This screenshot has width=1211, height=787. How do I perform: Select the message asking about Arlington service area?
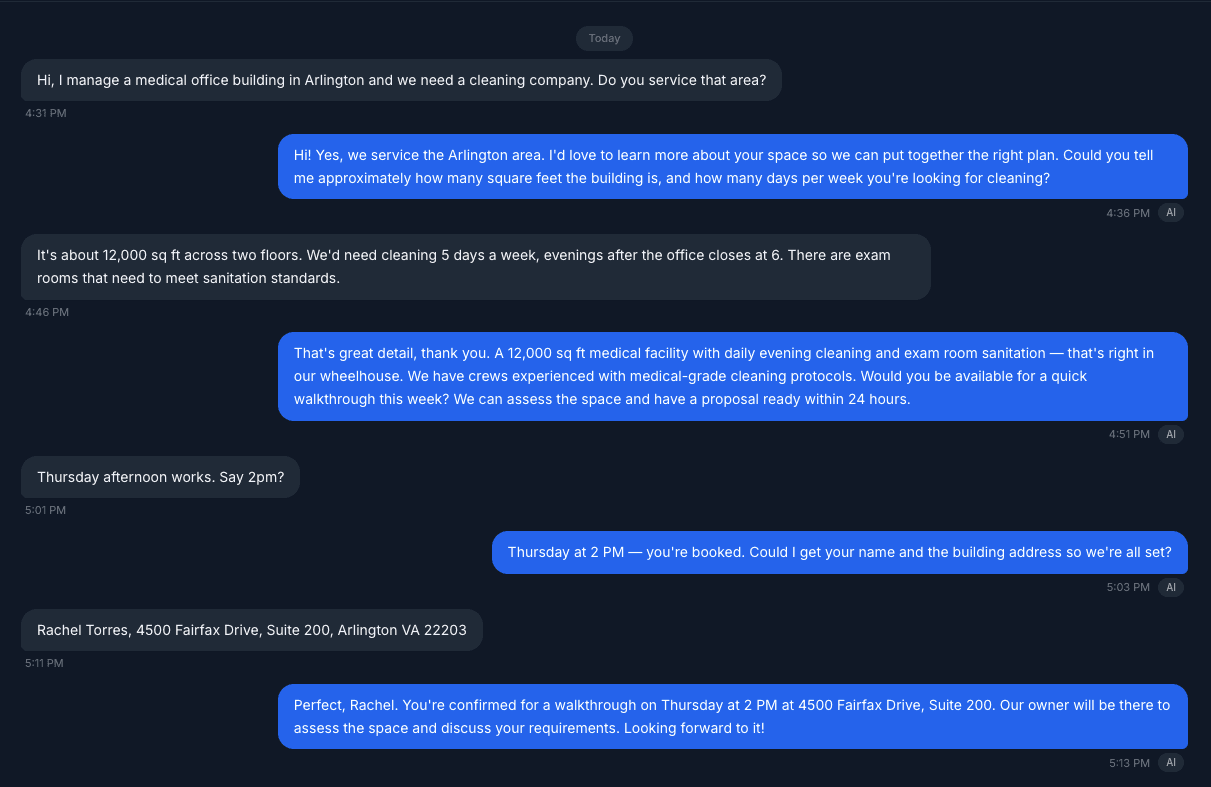pyautogui.click(x=400, y=80)
